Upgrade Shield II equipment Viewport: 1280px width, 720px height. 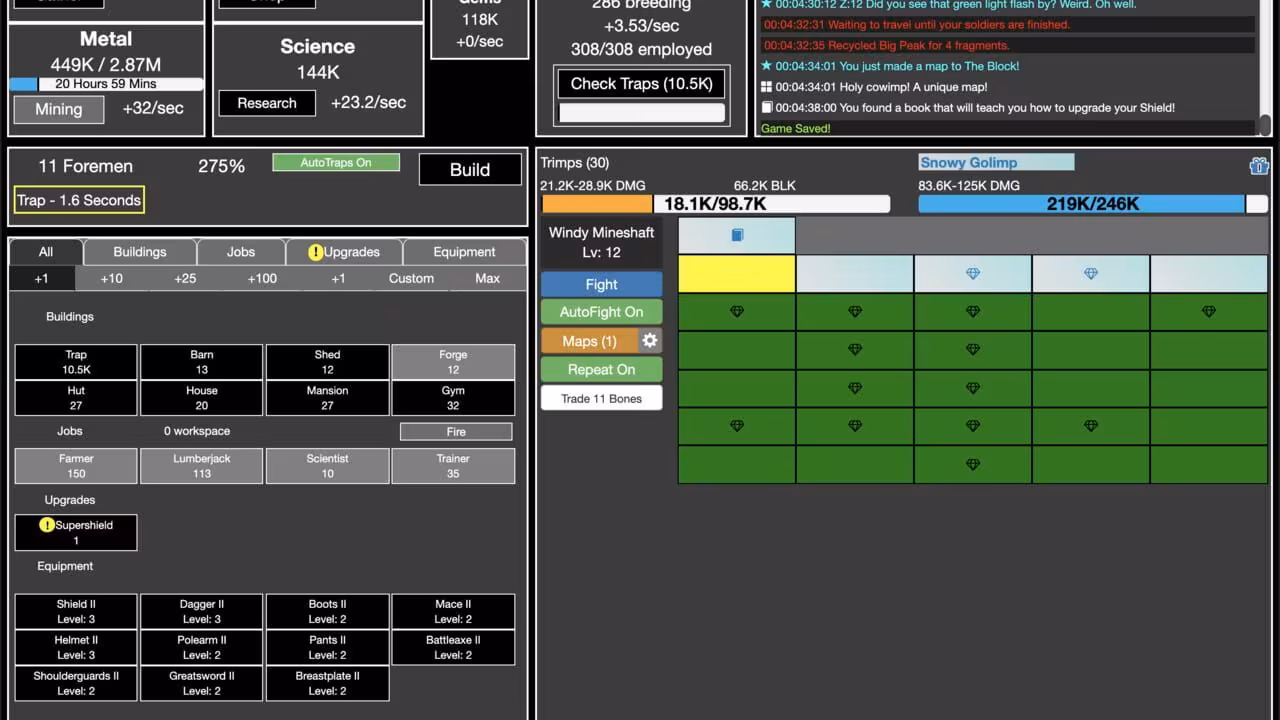76,611
